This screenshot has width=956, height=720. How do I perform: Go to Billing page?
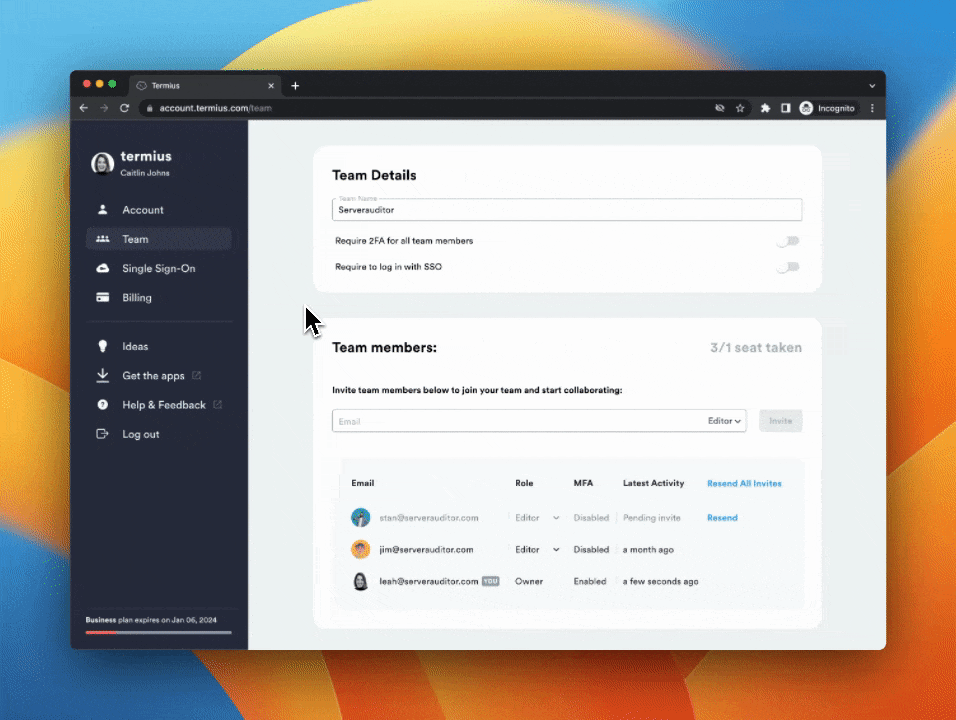pyautogui.click(x=159, y=298)
